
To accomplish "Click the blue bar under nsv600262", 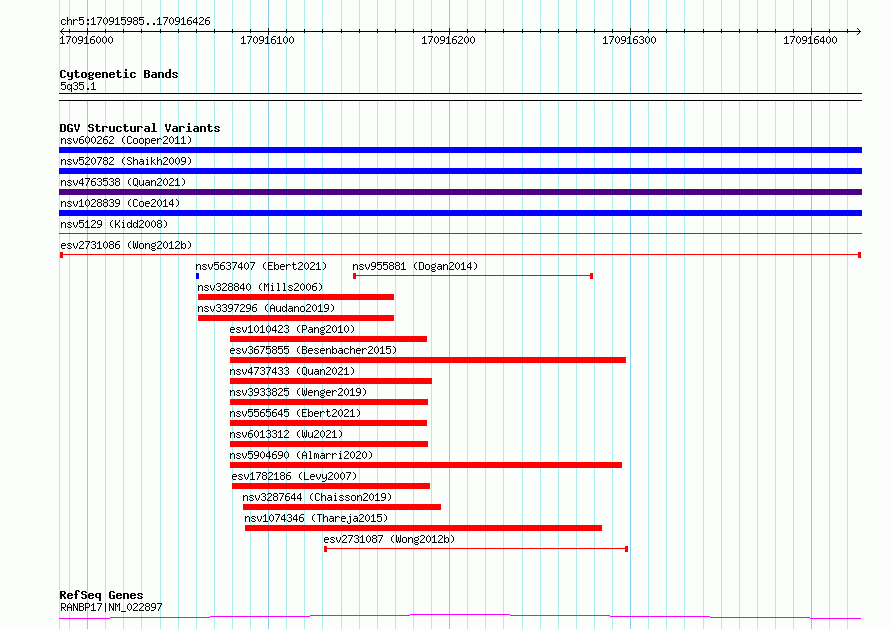I will coord(460,150).
